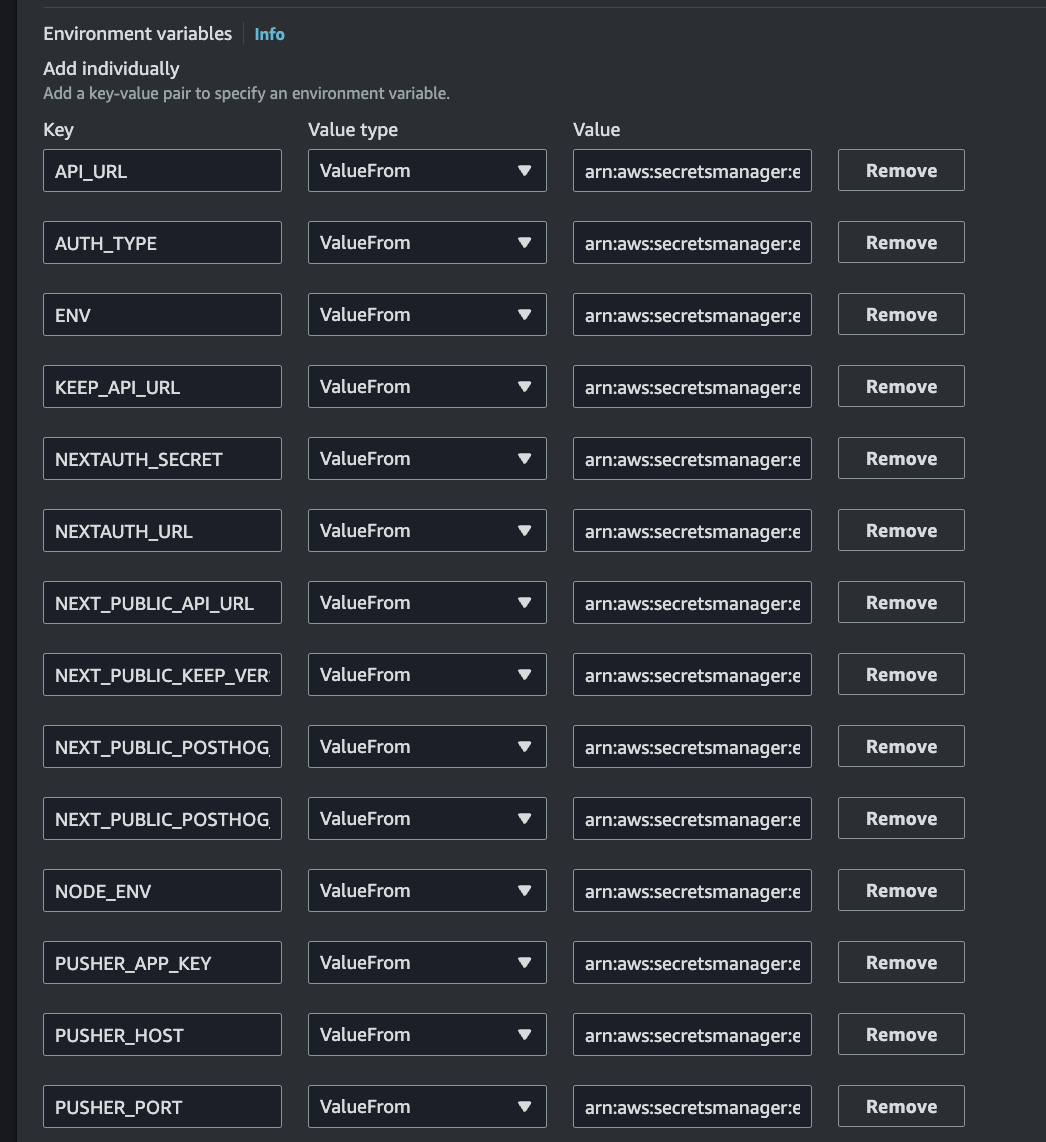Open the Value type selector for NODE_ENV
The image size is (1046, 1142).
(x=427, y=890)
